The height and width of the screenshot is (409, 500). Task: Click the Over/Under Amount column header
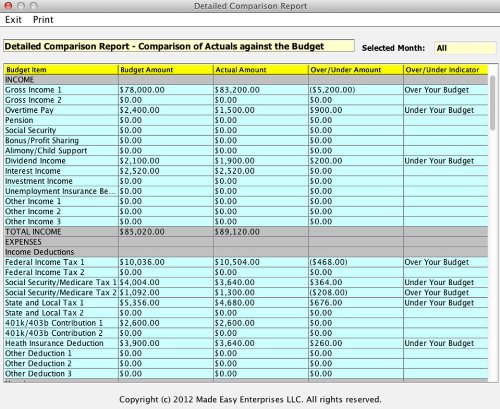pyautogui.click(x=356, y=70)
